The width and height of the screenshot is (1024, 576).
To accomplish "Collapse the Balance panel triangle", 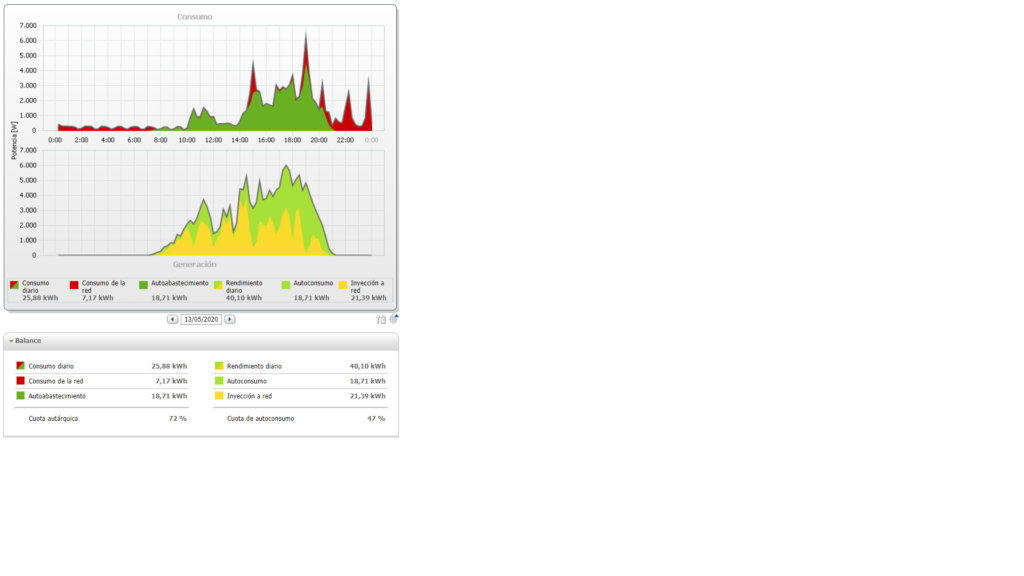I will point(11,341).
